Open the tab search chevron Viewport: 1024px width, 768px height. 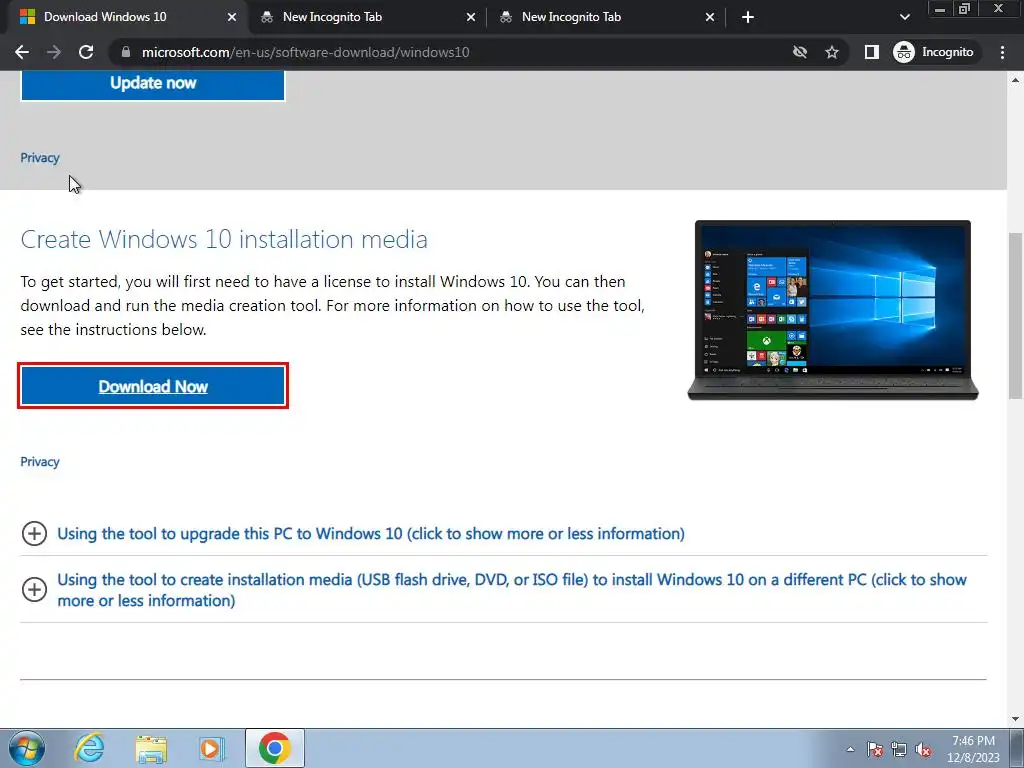tap(904, 17)
